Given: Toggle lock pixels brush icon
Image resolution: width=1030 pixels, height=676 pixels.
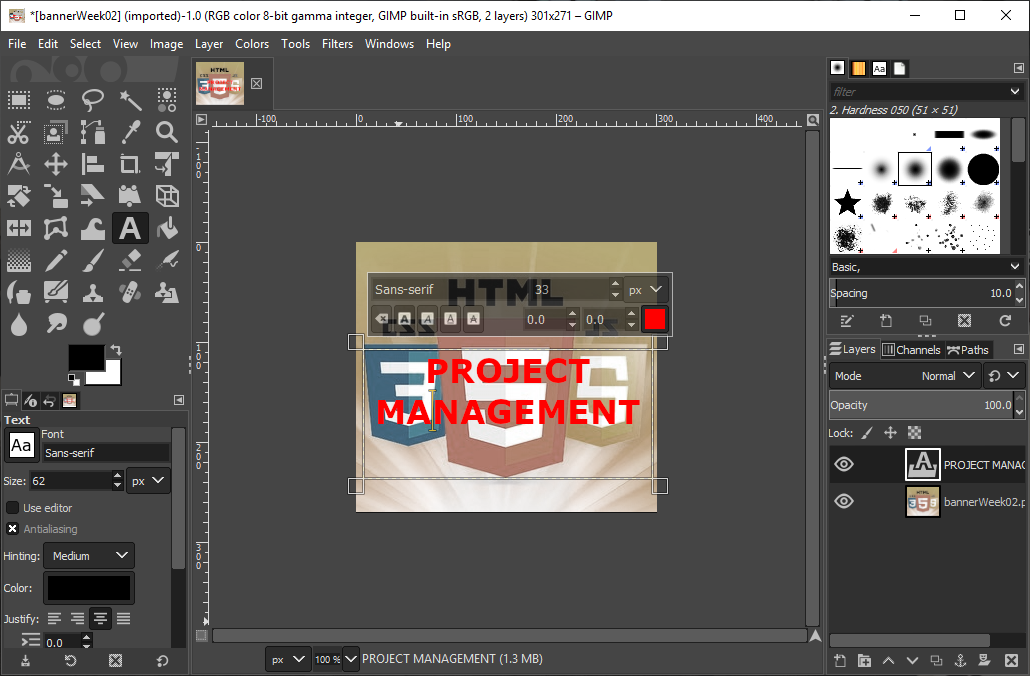Looking at the screenshot, I should coord(868,432).
